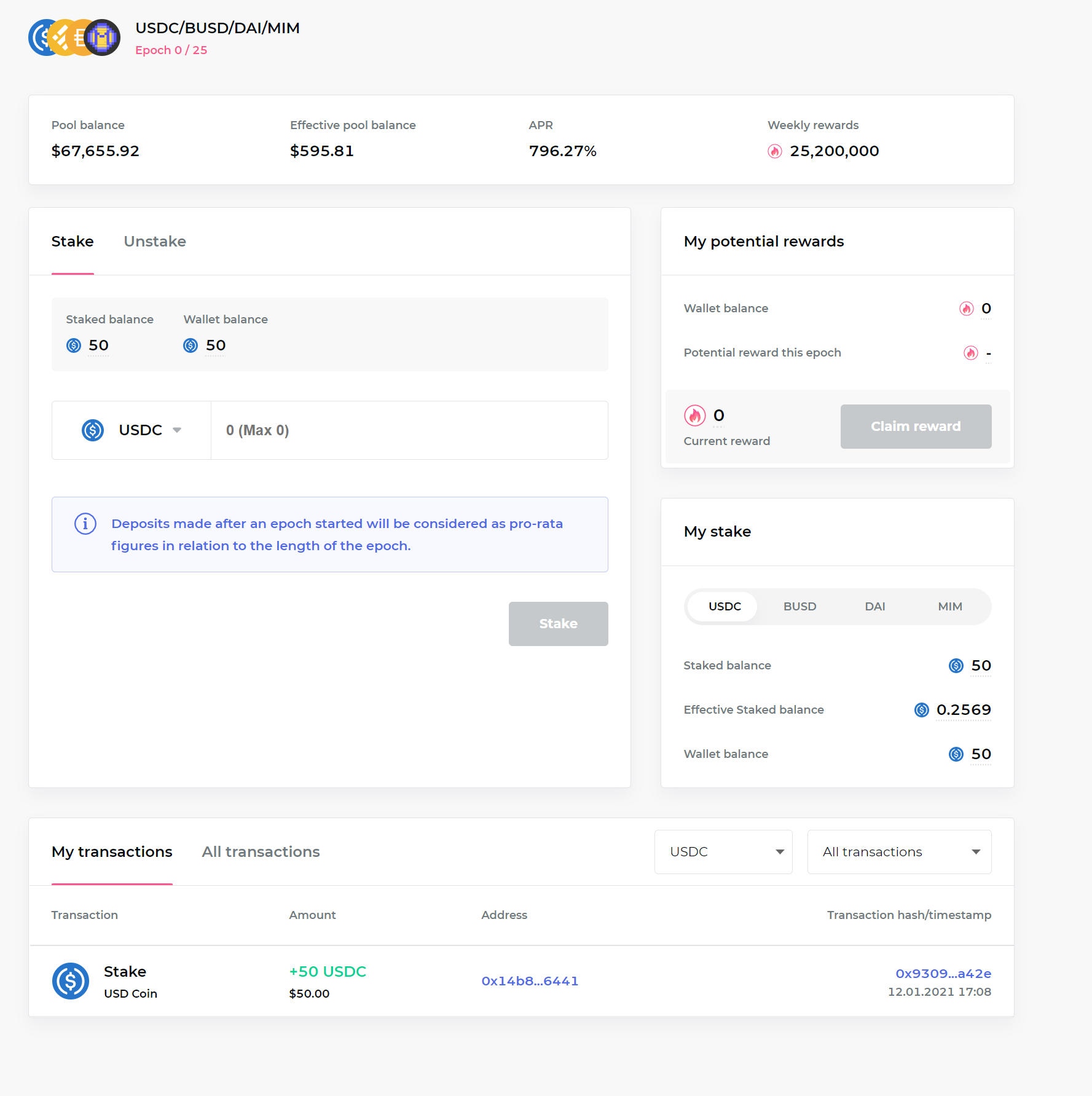
Task: Click flame icon in rewards Wallet balance row
Action: tap(967, 309)
